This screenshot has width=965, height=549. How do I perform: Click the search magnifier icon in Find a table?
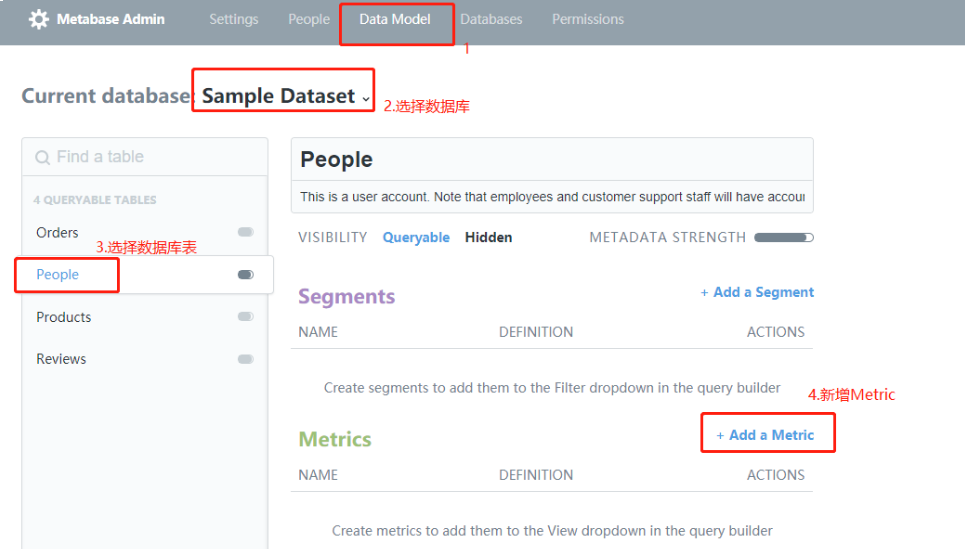tap(43, 157)
